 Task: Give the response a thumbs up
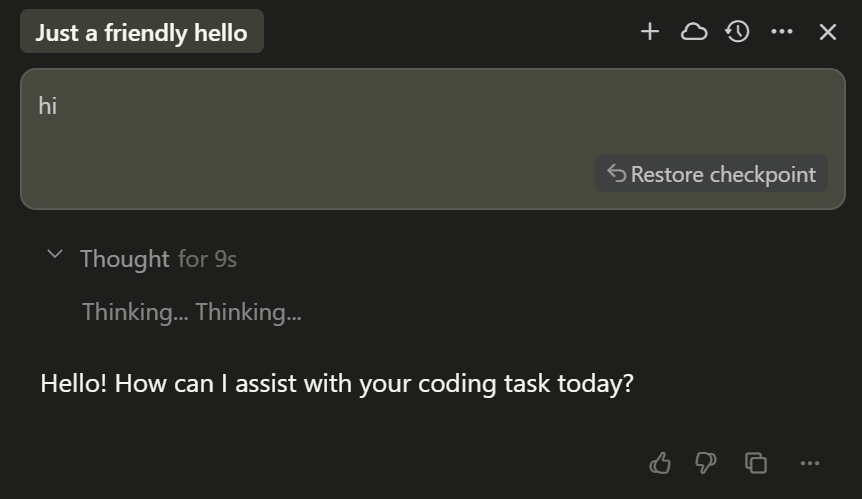point(660,462)
